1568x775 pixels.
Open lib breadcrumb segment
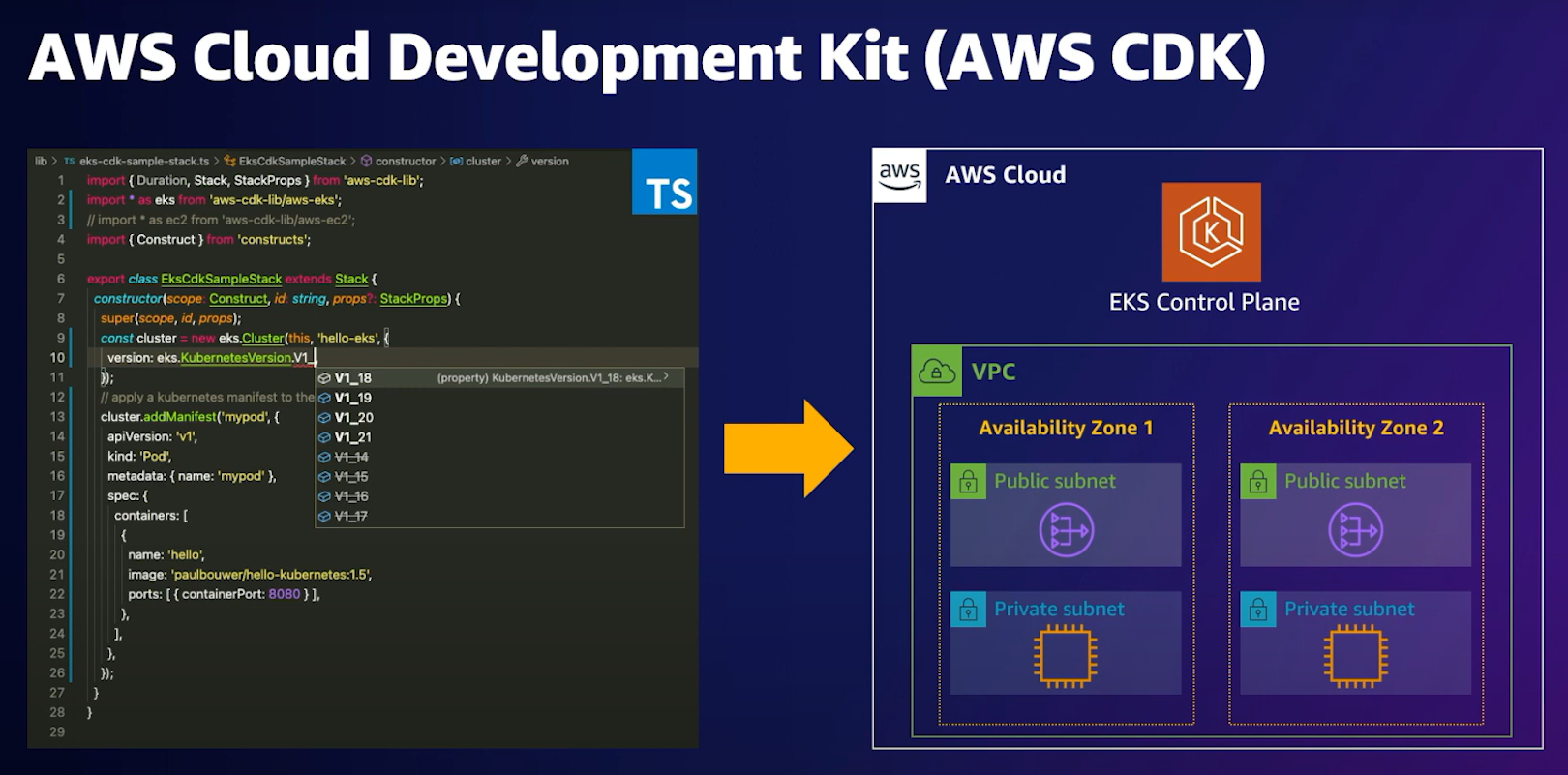(x=41, y=162)
